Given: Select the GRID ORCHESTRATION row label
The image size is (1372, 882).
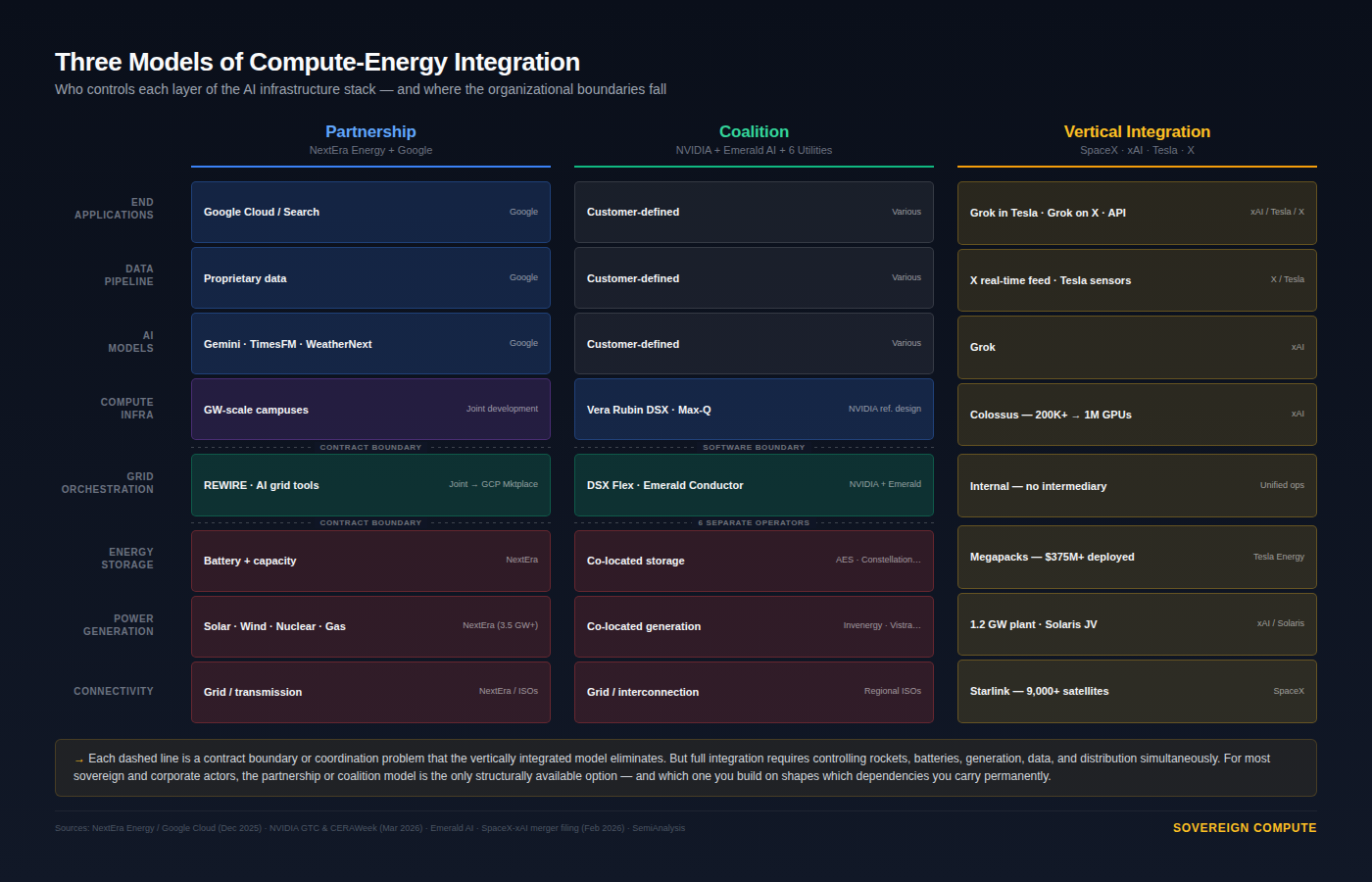Looking at the screenshot, I should point(108,483).
